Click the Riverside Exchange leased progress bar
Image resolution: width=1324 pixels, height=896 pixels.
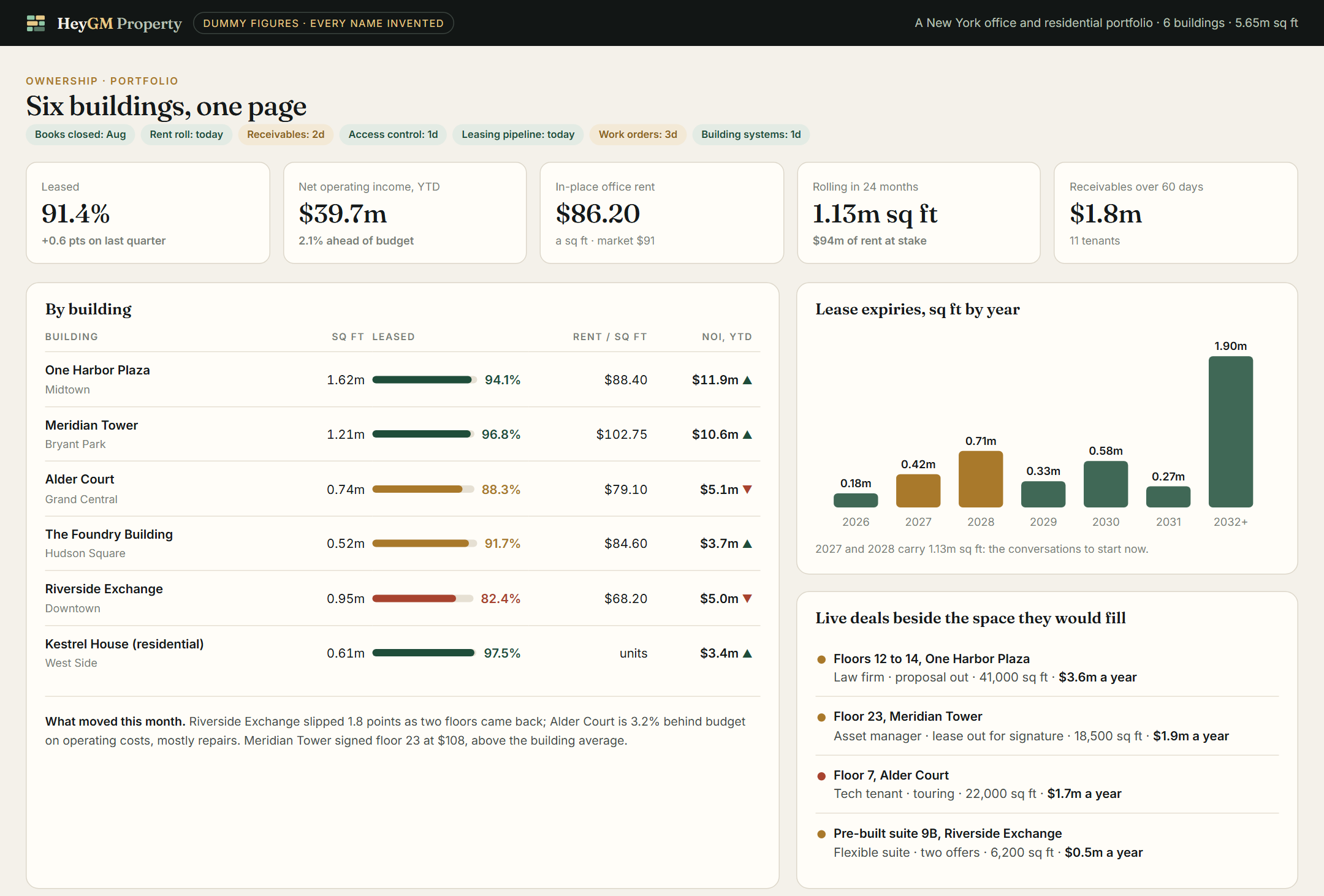(x=423, y=598)
